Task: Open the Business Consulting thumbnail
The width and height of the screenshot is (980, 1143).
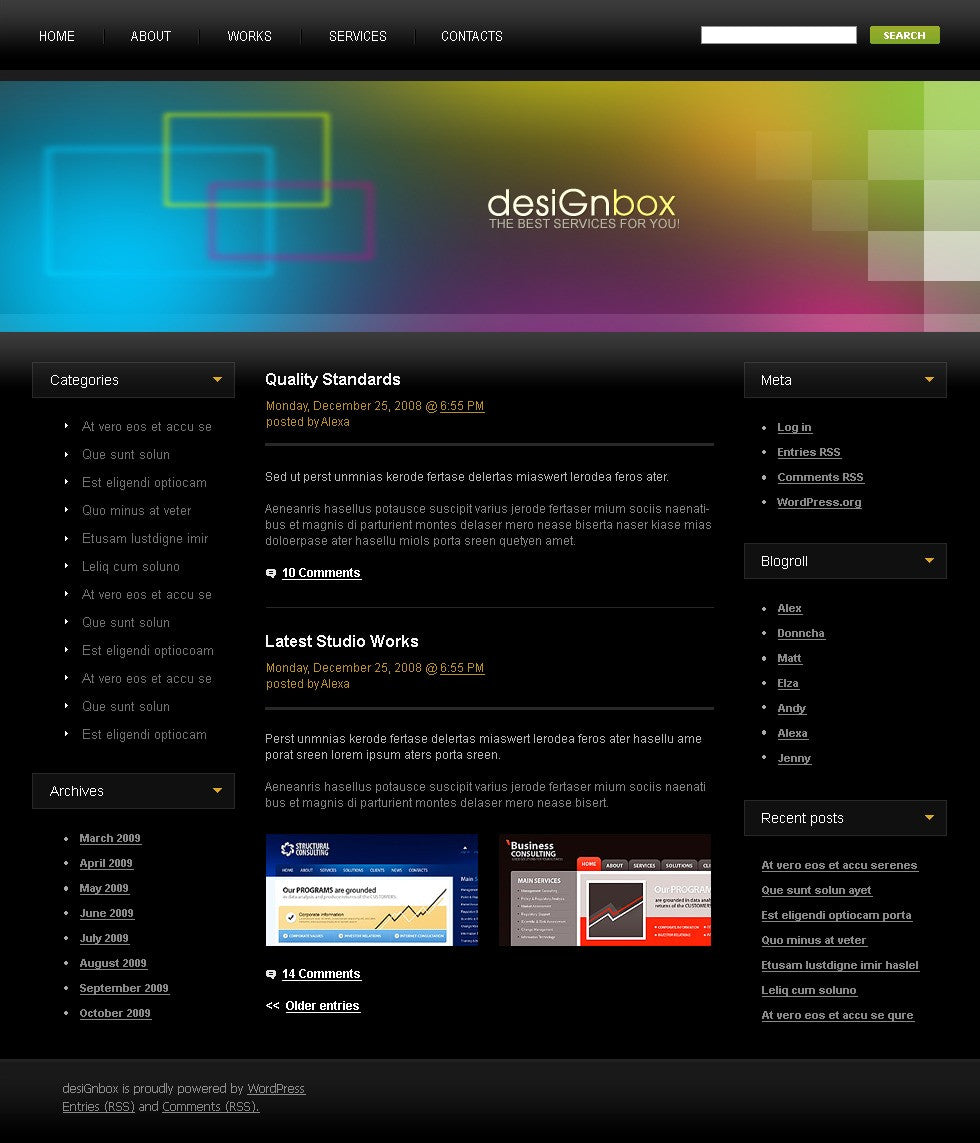Action: [604, 890]
